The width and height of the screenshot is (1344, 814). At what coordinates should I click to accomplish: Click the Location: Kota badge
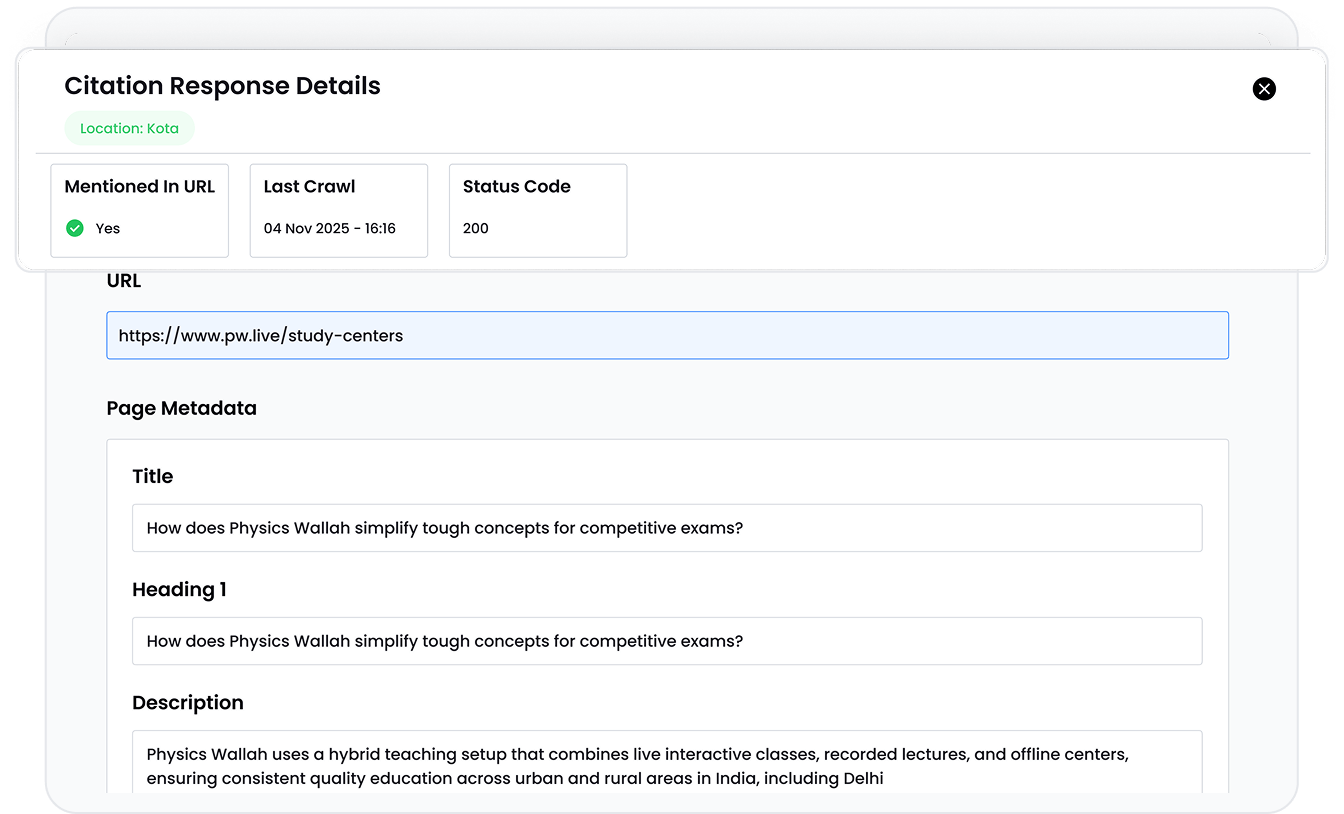tap(129, 128)
